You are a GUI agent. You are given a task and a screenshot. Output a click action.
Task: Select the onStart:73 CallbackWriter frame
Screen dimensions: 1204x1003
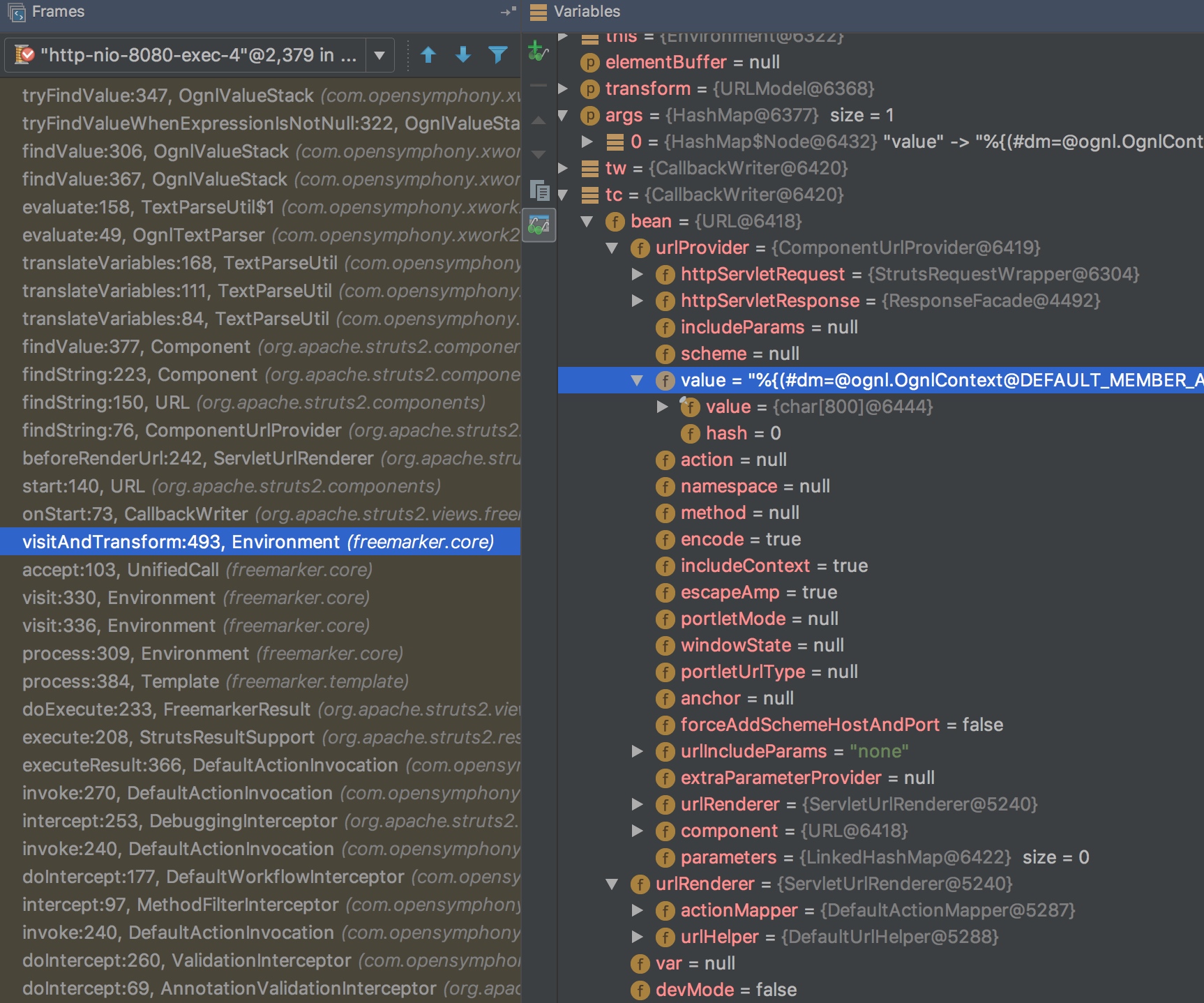click(x=260, y=514)
